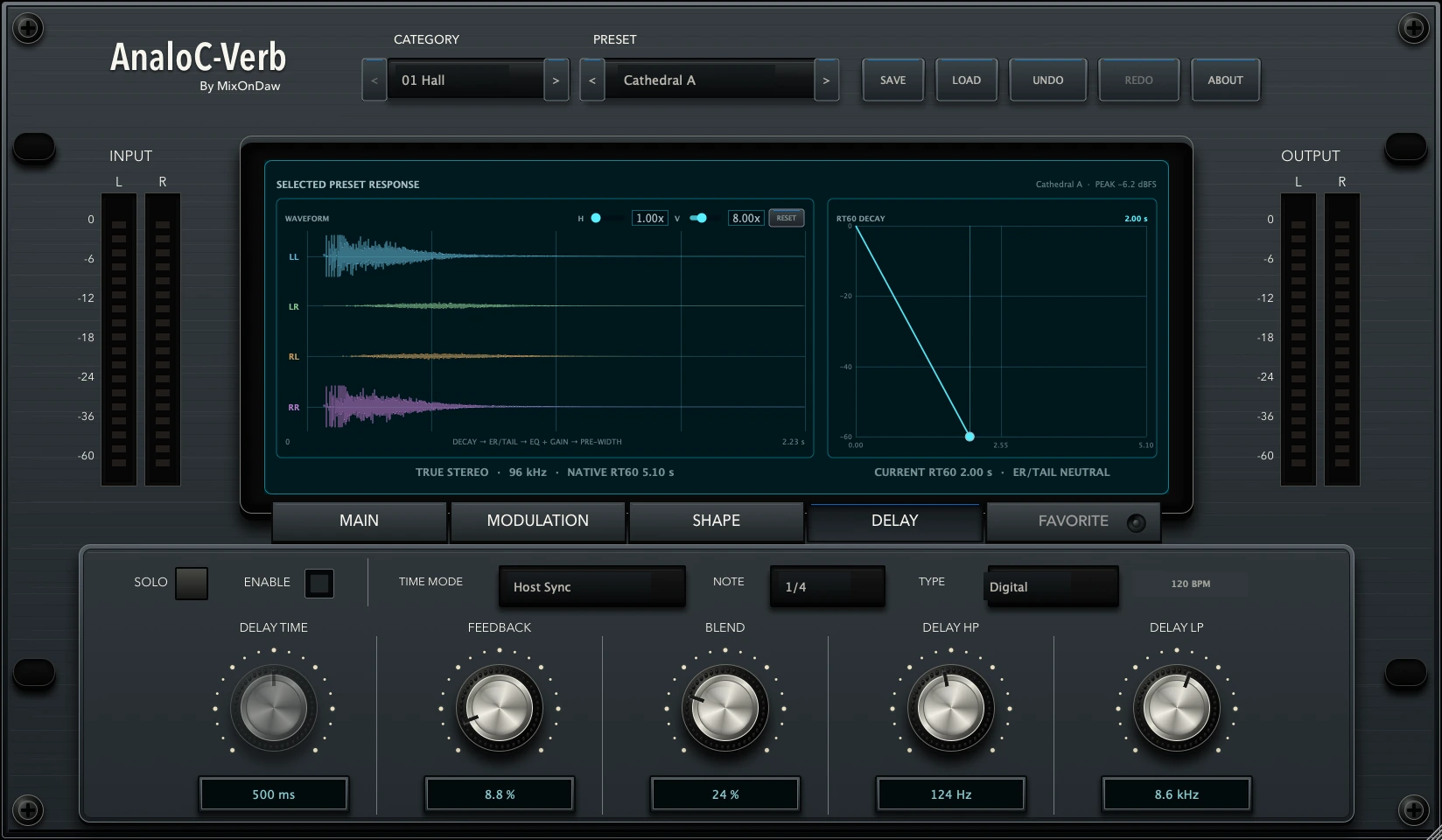Viewport: 1442px width, 840px height.
Task: Select previous preset arrow beside Cathedral A
Action: tap(592, 80)
